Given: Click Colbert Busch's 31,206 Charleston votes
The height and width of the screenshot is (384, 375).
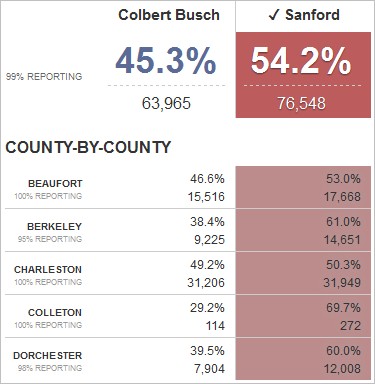Looking at the screenshot, I should point(206,283).
